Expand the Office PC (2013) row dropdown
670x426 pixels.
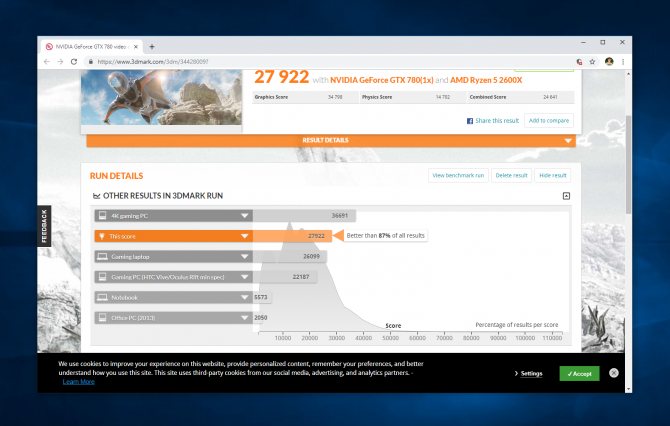tap(244, 318)
